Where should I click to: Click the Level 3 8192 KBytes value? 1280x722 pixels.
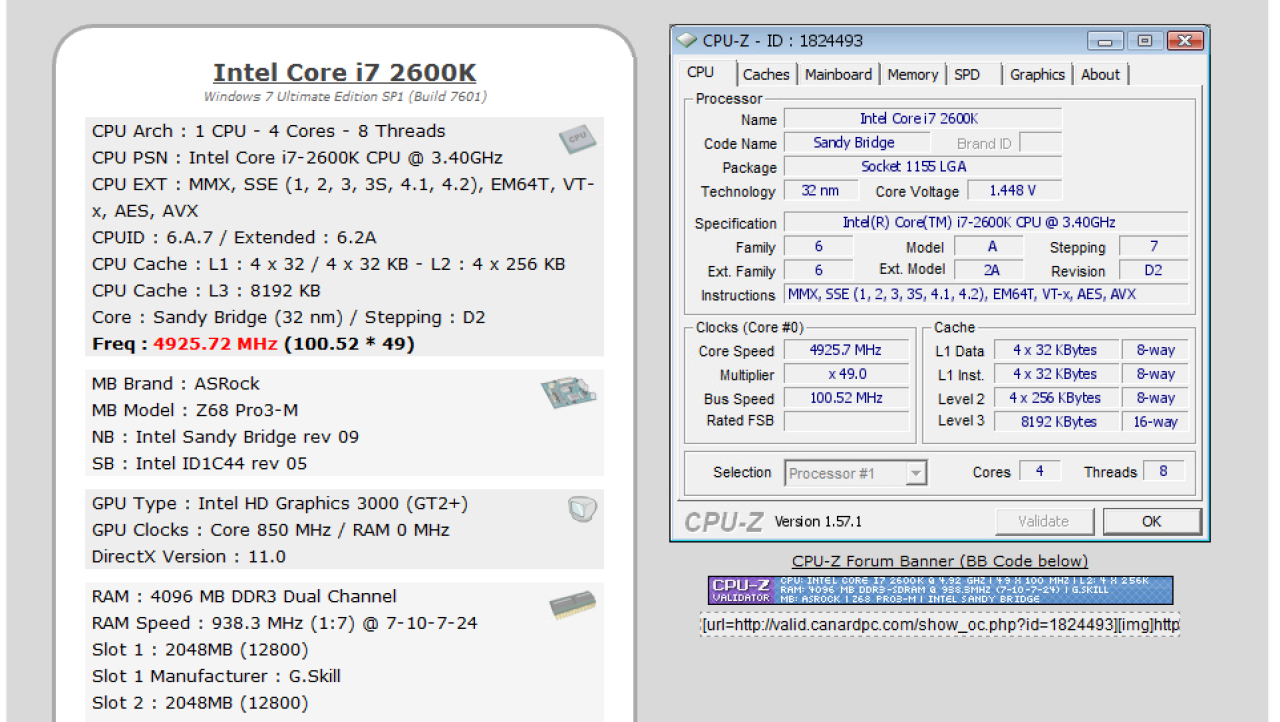point(1054,421)
